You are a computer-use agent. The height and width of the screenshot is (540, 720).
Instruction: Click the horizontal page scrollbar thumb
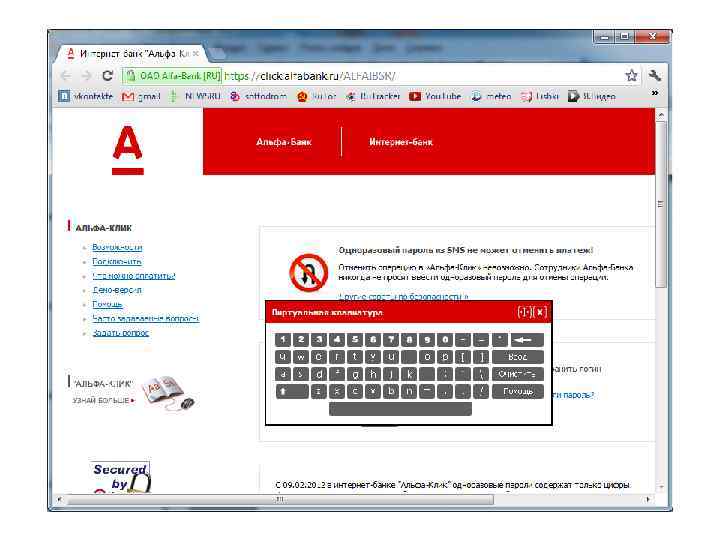click(281, 499)
